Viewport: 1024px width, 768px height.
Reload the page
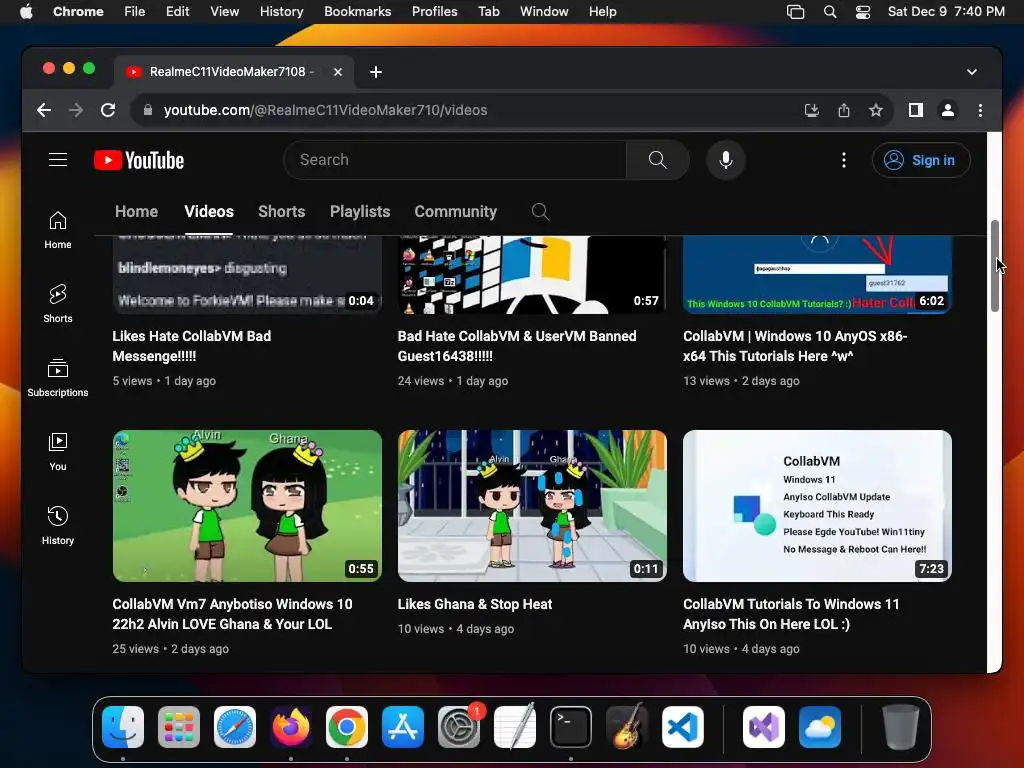point(108,110)
